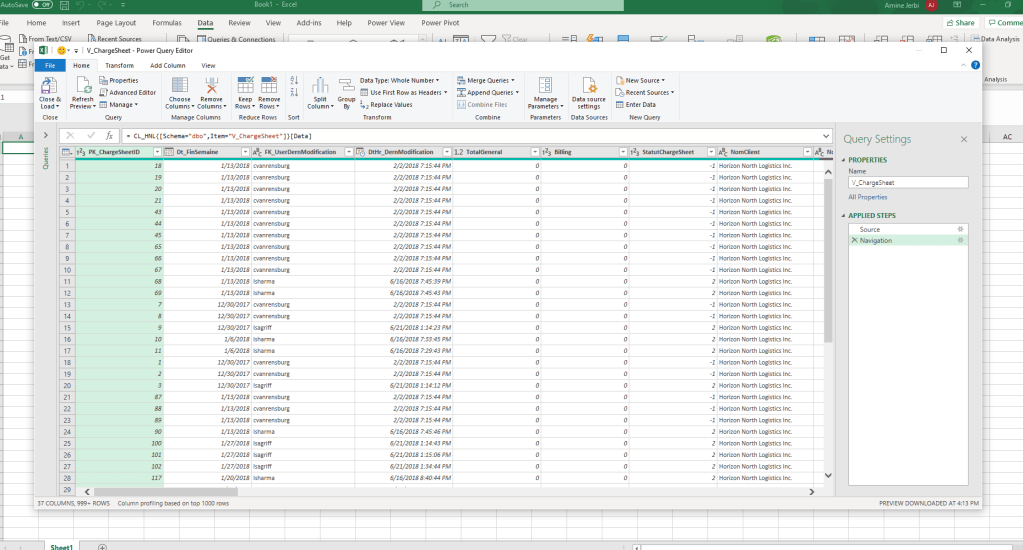Viewport: 1023px width, 550px height.
Task: Click the All Properties link
Action: (x=867, y=197)
